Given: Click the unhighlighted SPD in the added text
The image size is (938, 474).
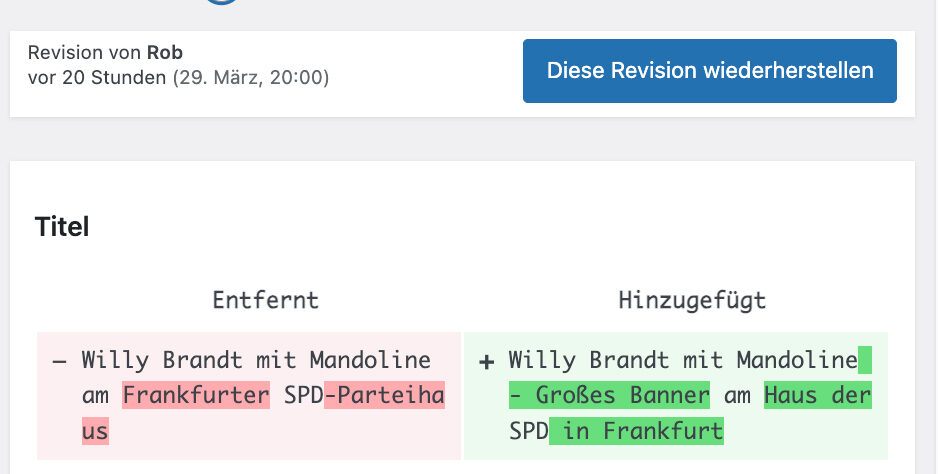Looking at the screenshot, I should tap(528, 431).
